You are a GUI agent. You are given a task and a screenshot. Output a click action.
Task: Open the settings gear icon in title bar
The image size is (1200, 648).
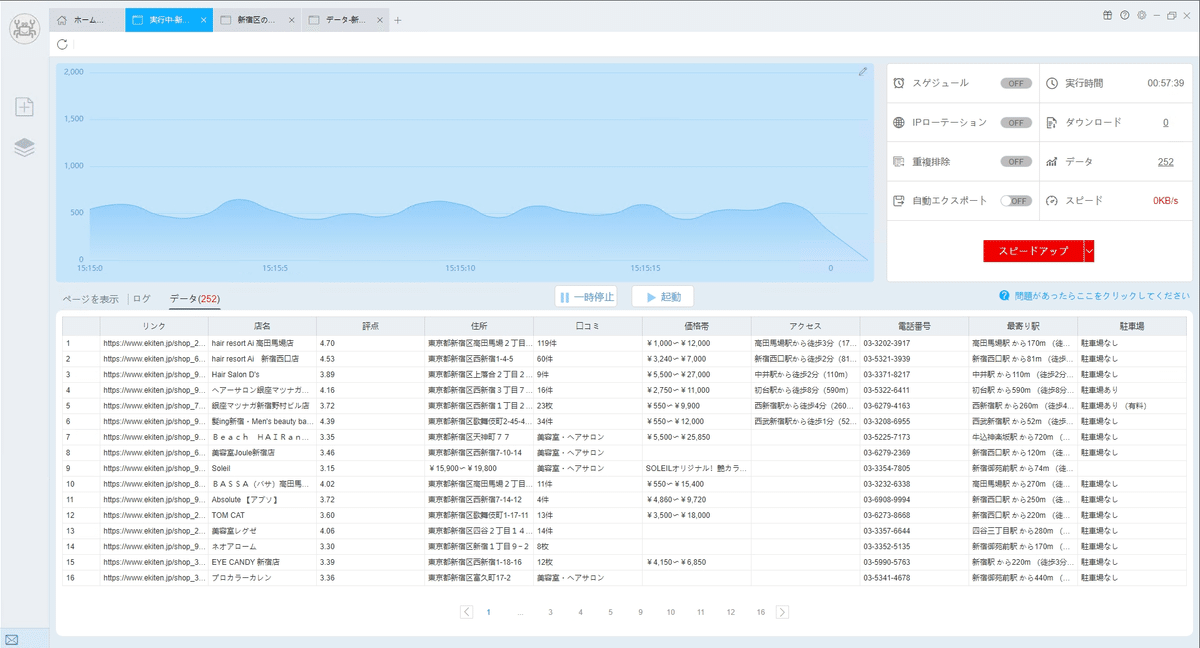click(x=1141, y=15)
